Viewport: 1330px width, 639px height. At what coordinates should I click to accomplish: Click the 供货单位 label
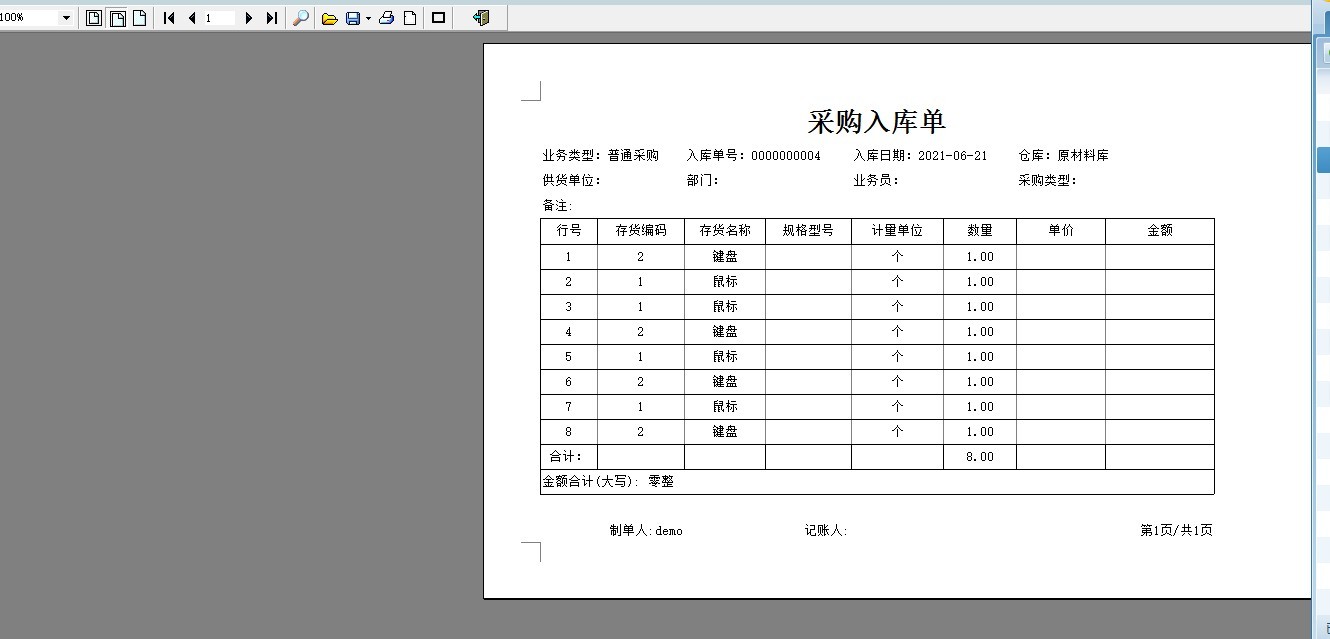(572, 181)
